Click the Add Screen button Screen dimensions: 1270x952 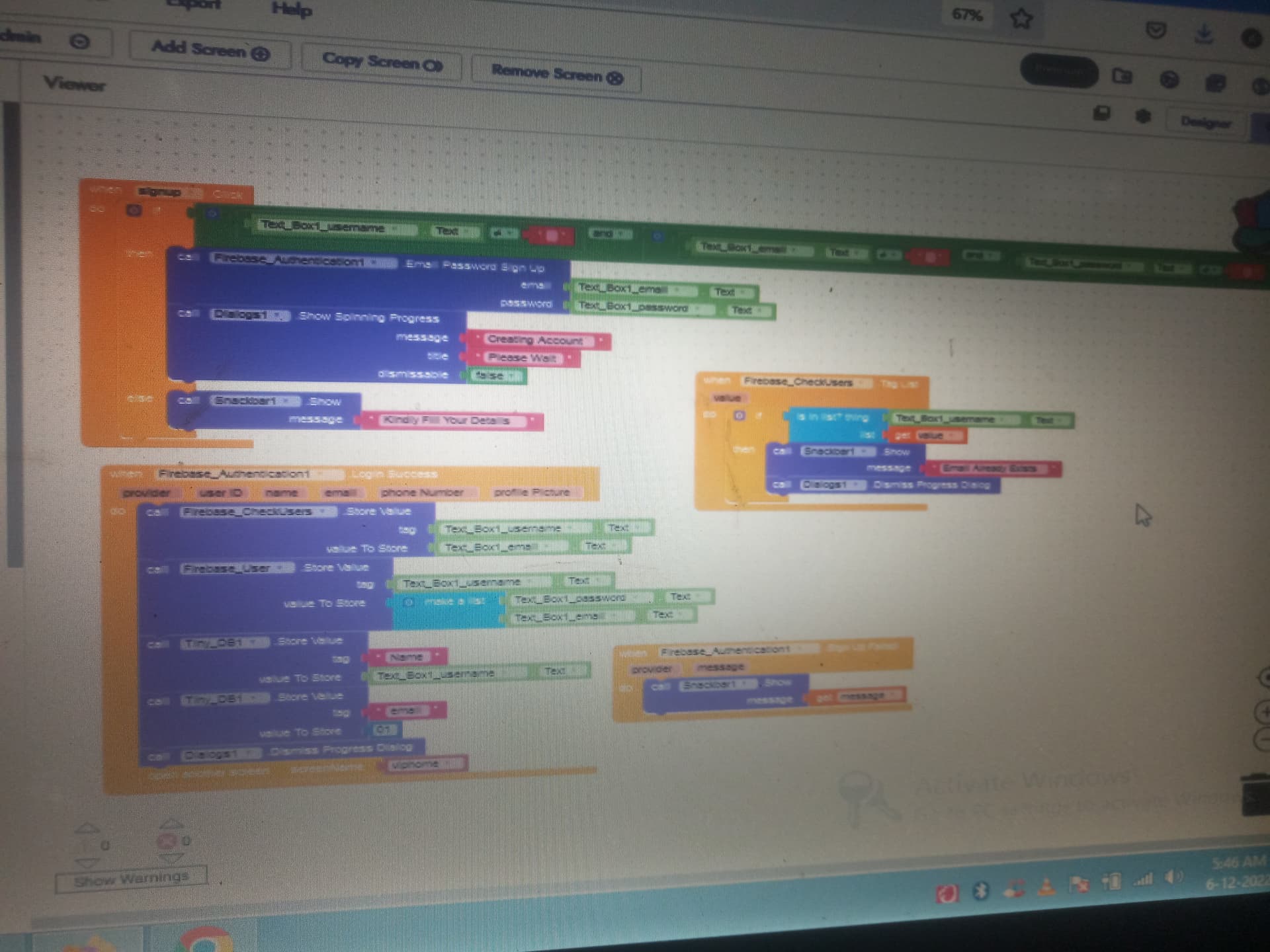(x=210, y=50)
